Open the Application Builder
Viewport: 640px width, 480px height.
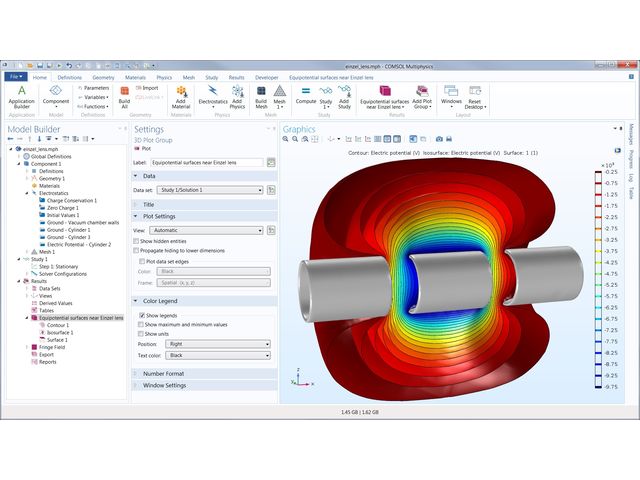20,96
